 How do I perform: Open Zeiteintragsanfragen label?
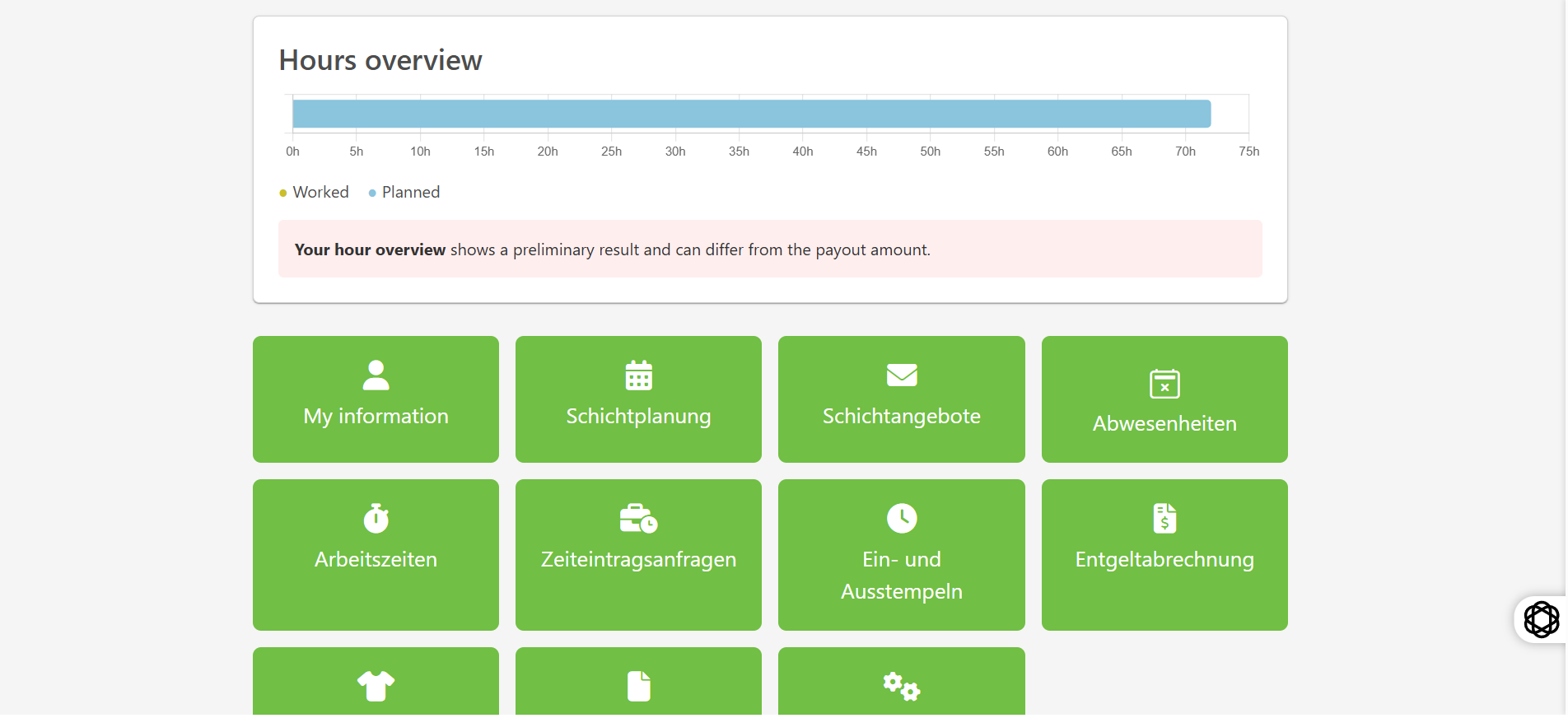[x=638, y=559]
